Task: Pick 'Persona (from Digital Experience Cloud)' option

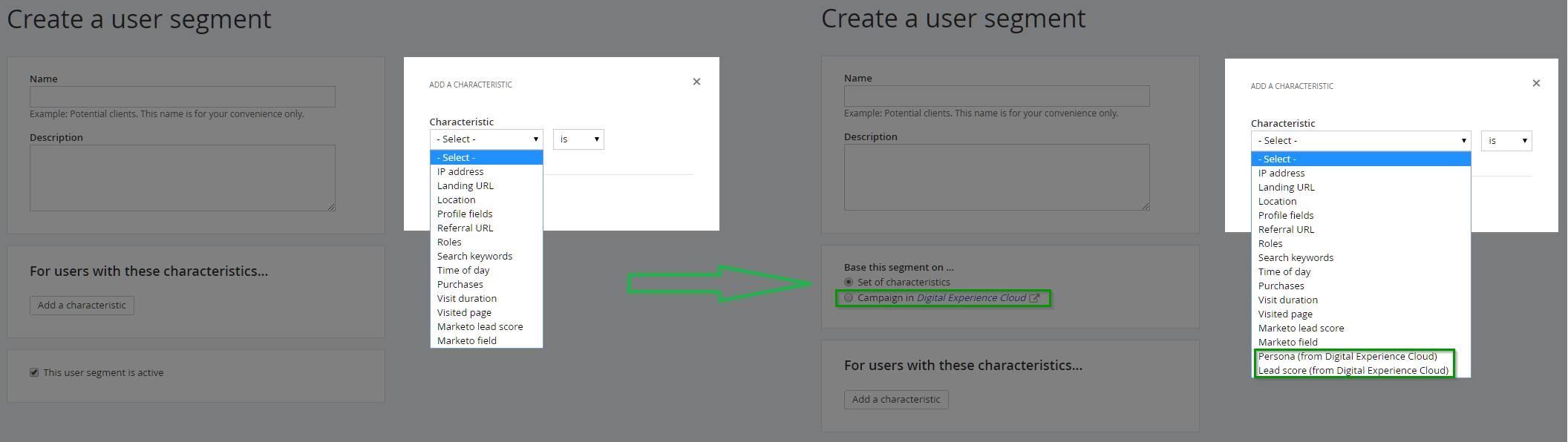Action: [x=1347, y=357]
